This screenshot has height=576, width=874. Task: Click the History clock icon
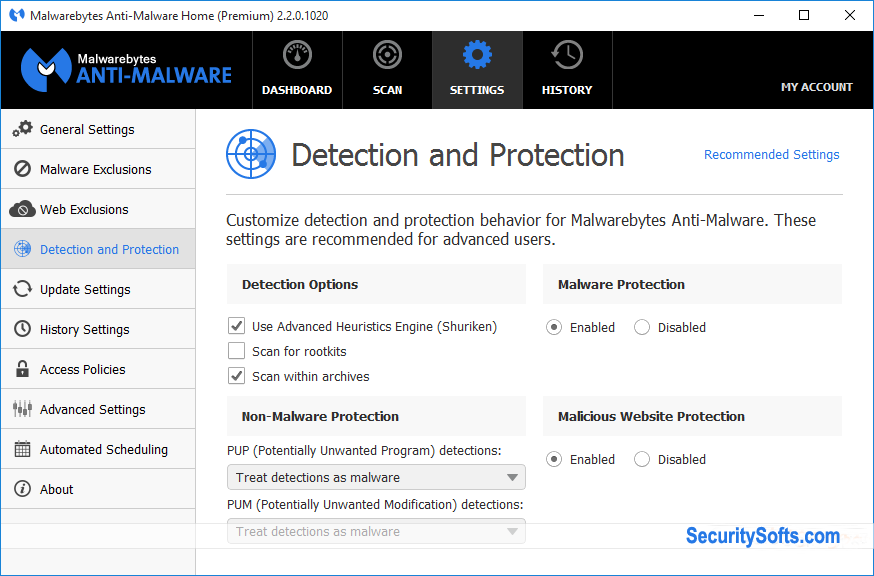coord(567,55)
